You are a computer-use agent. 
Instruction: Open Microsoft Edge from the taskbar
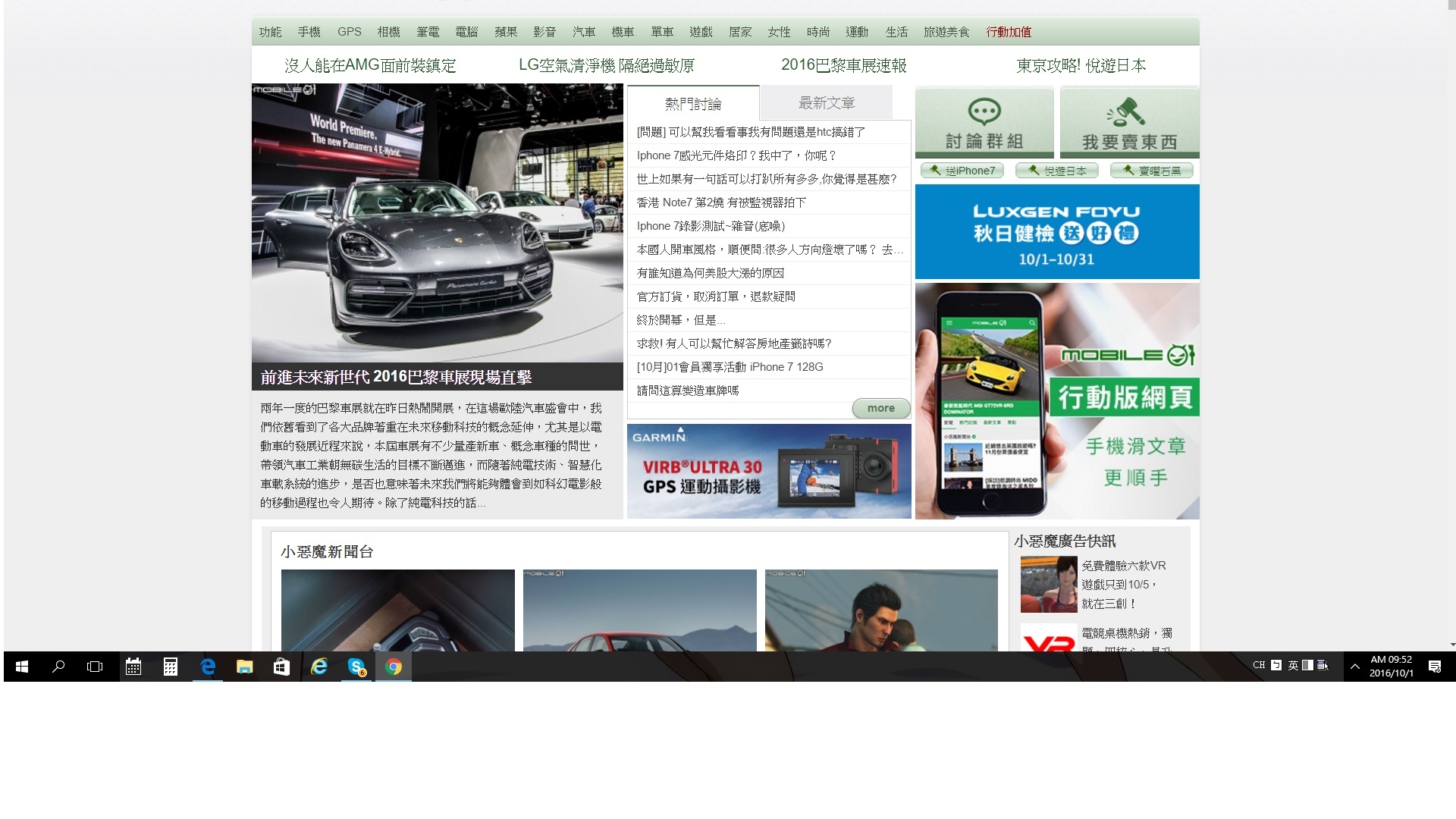point(208,667)
